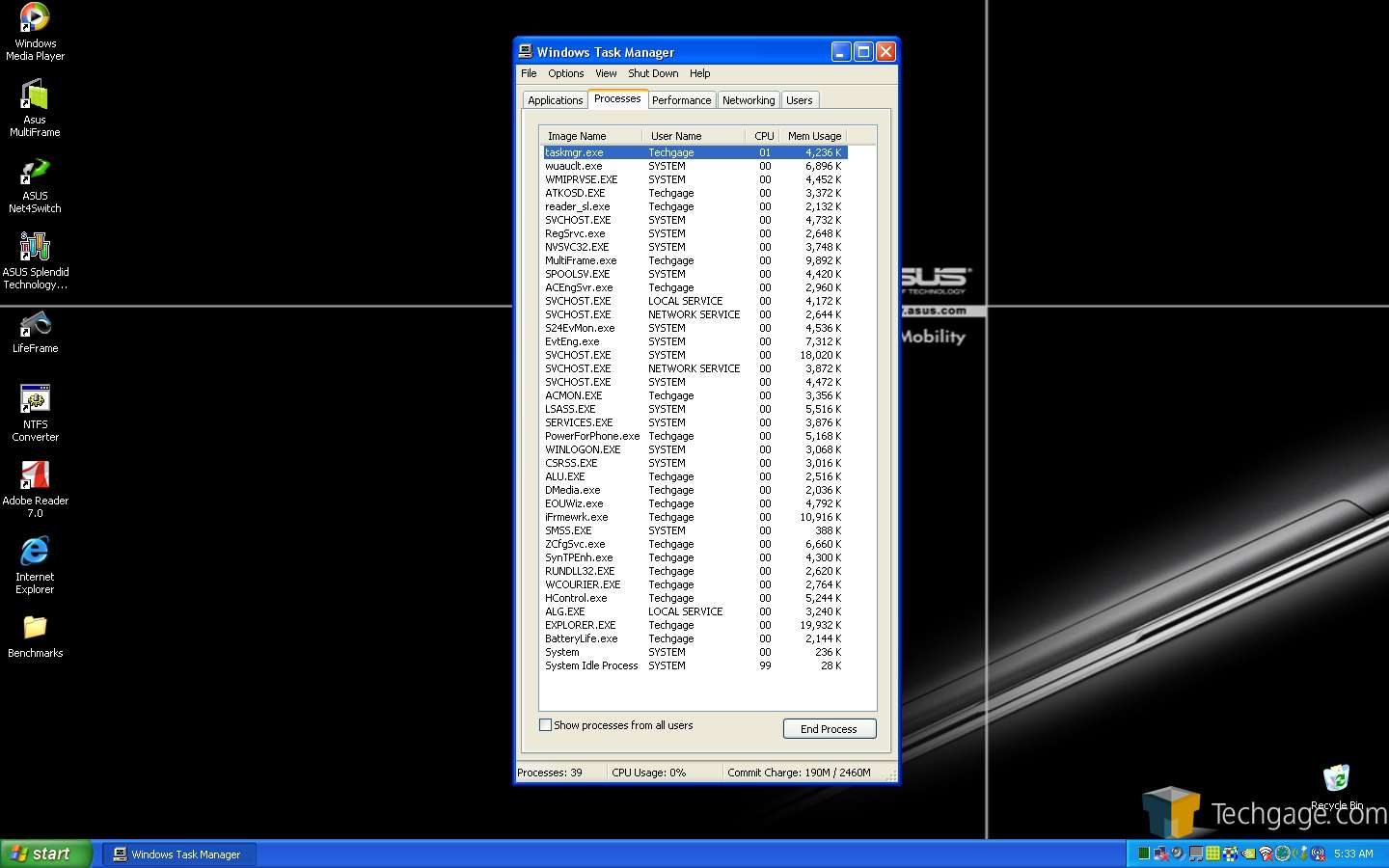Viewport: 1389px width, 868px height.
Task: Open NTFS Converter desktop icon
Action: [x=35, y=413]
